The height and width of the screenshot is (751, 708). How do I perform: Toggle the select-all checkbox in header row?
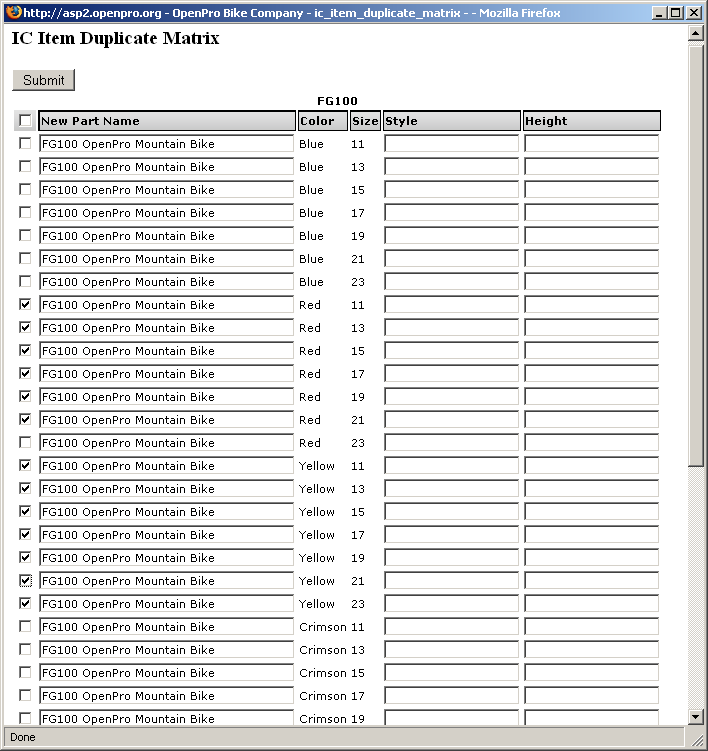(25, 121)
